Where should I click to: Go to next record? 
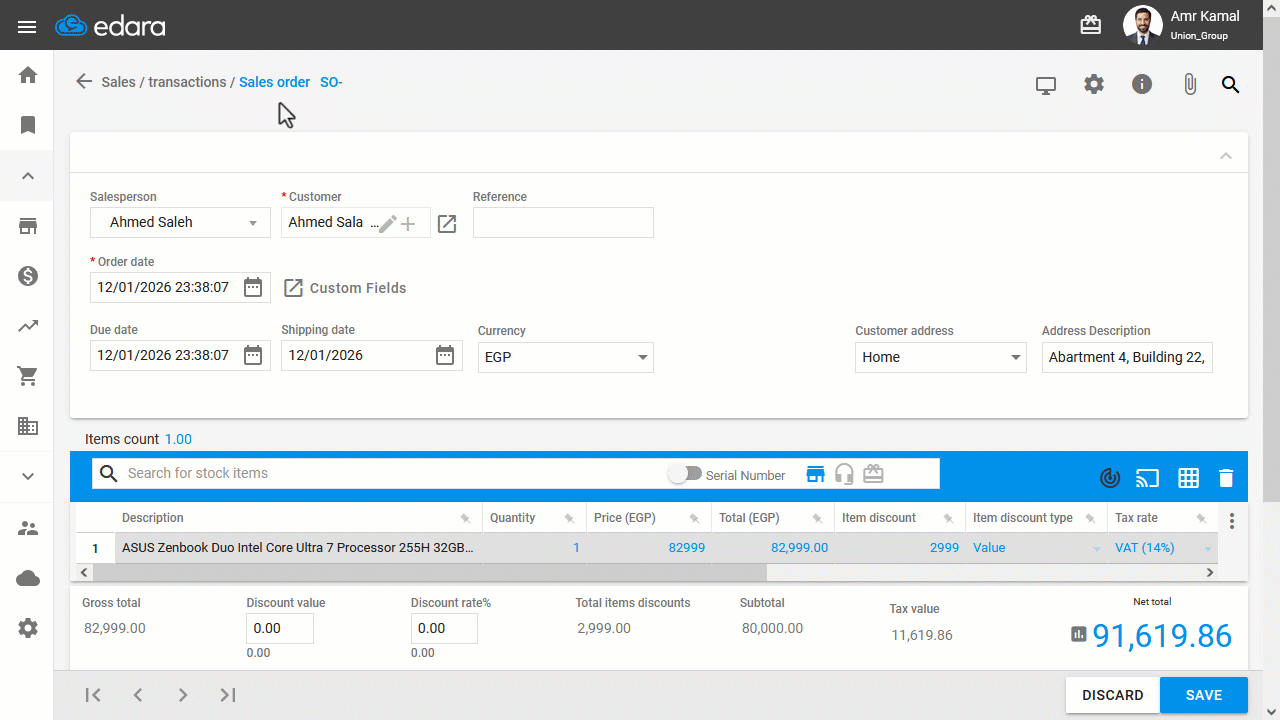point(183,695)
